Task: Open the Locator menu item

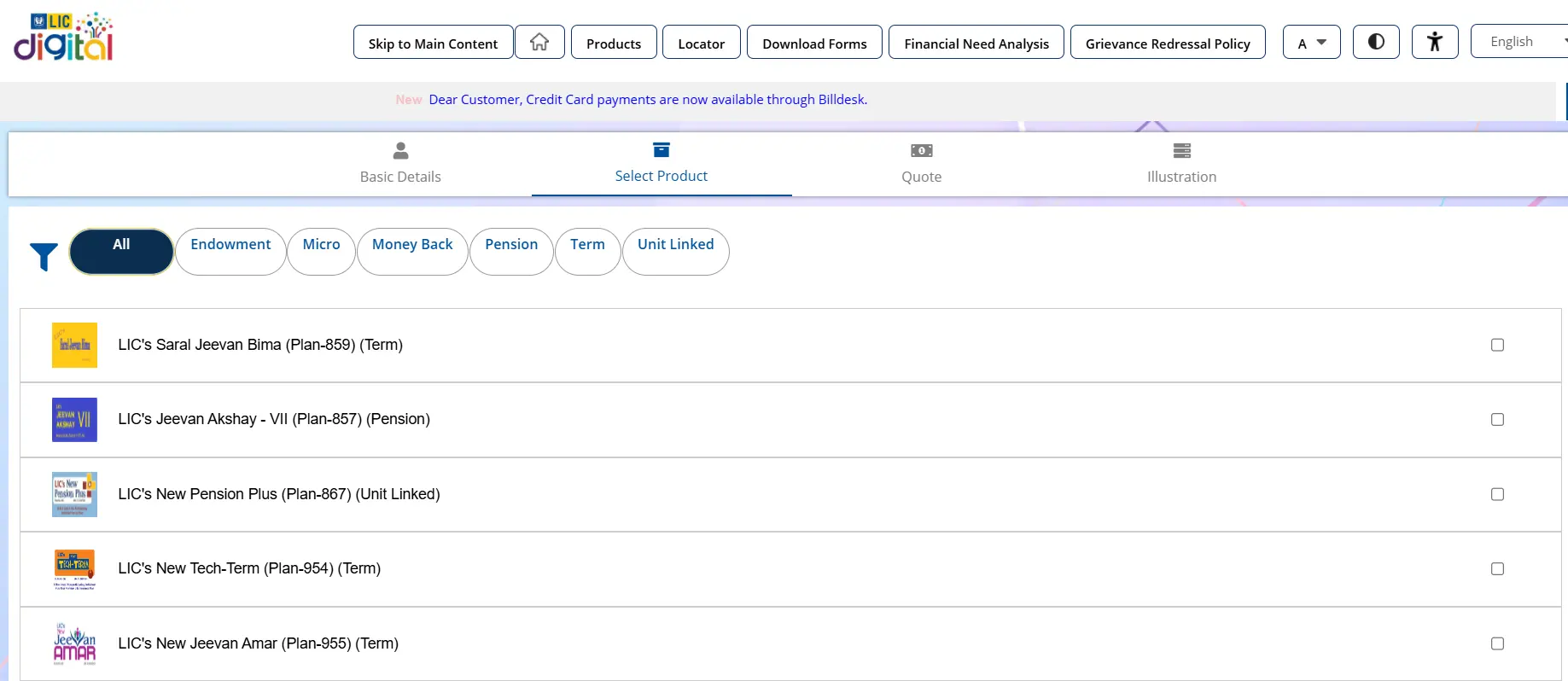Action: point(702,42)
